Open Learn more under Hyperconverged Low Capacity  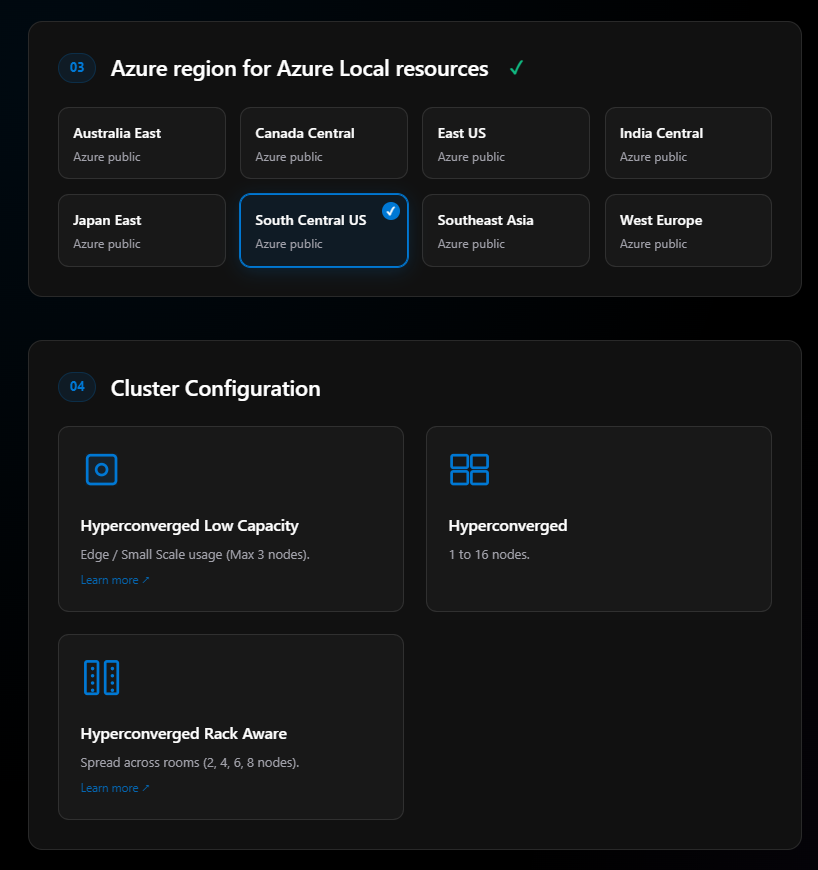coord(114,580)
